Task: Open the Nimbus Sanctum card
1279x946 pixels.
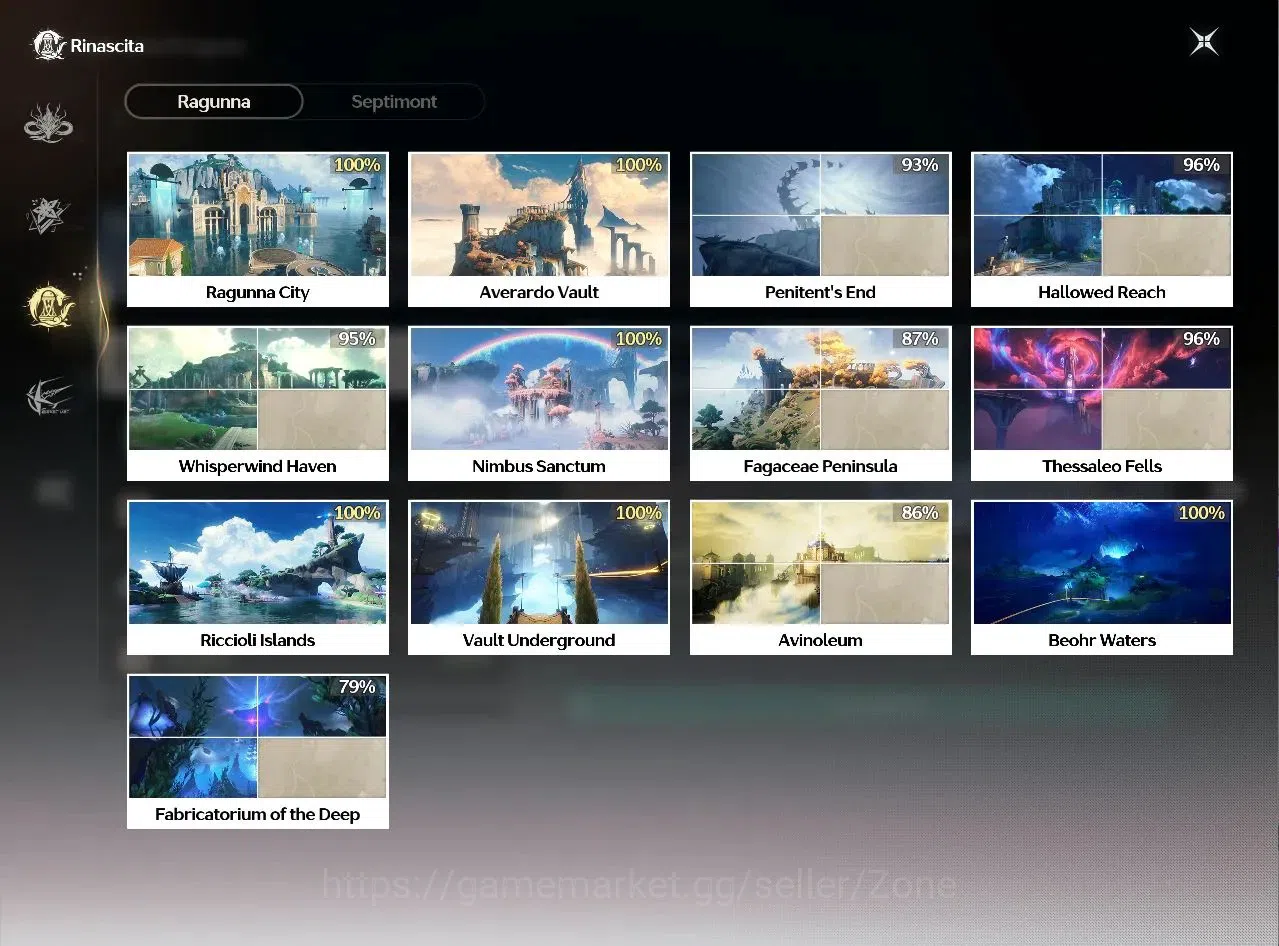Action: (539, 404)
